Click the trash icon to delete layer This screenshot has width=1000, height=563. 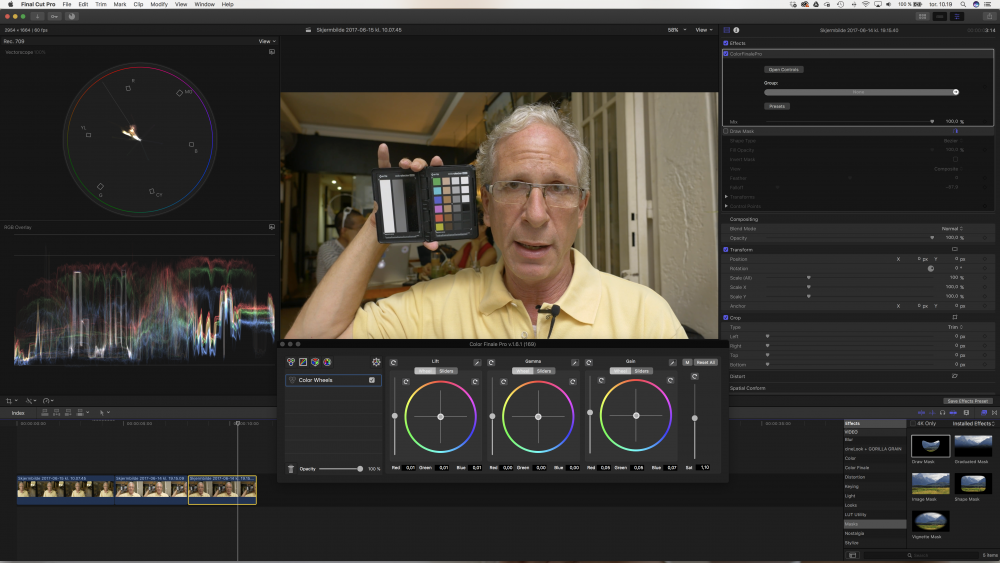[291, 468]
